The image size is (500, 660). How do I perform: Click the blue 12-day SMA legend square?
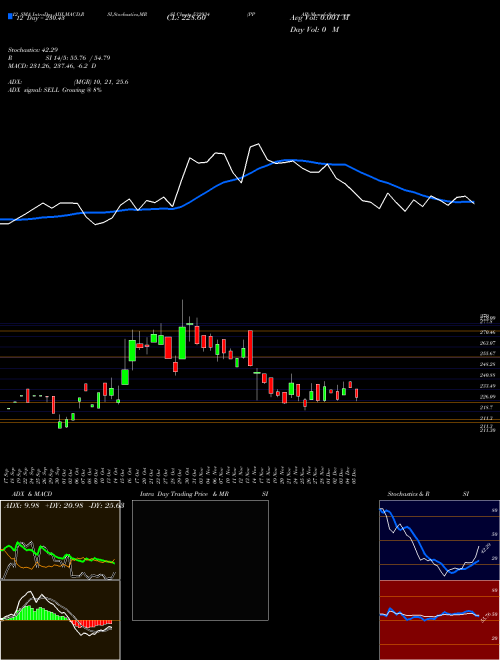click(x=10, y=17)
